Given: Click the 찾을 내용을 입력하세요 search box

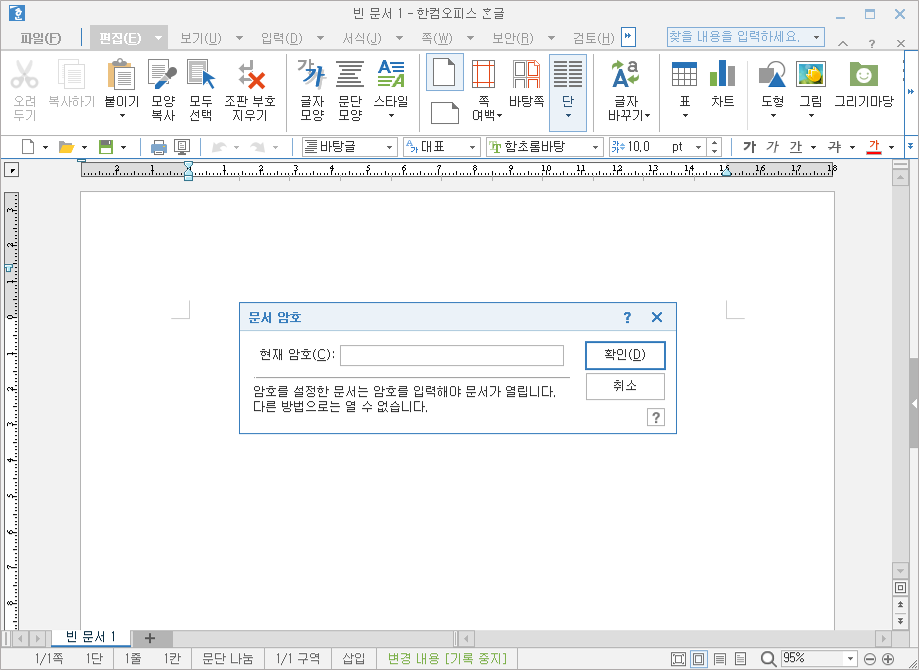Looking at the screenshot, I should (746, 37).
